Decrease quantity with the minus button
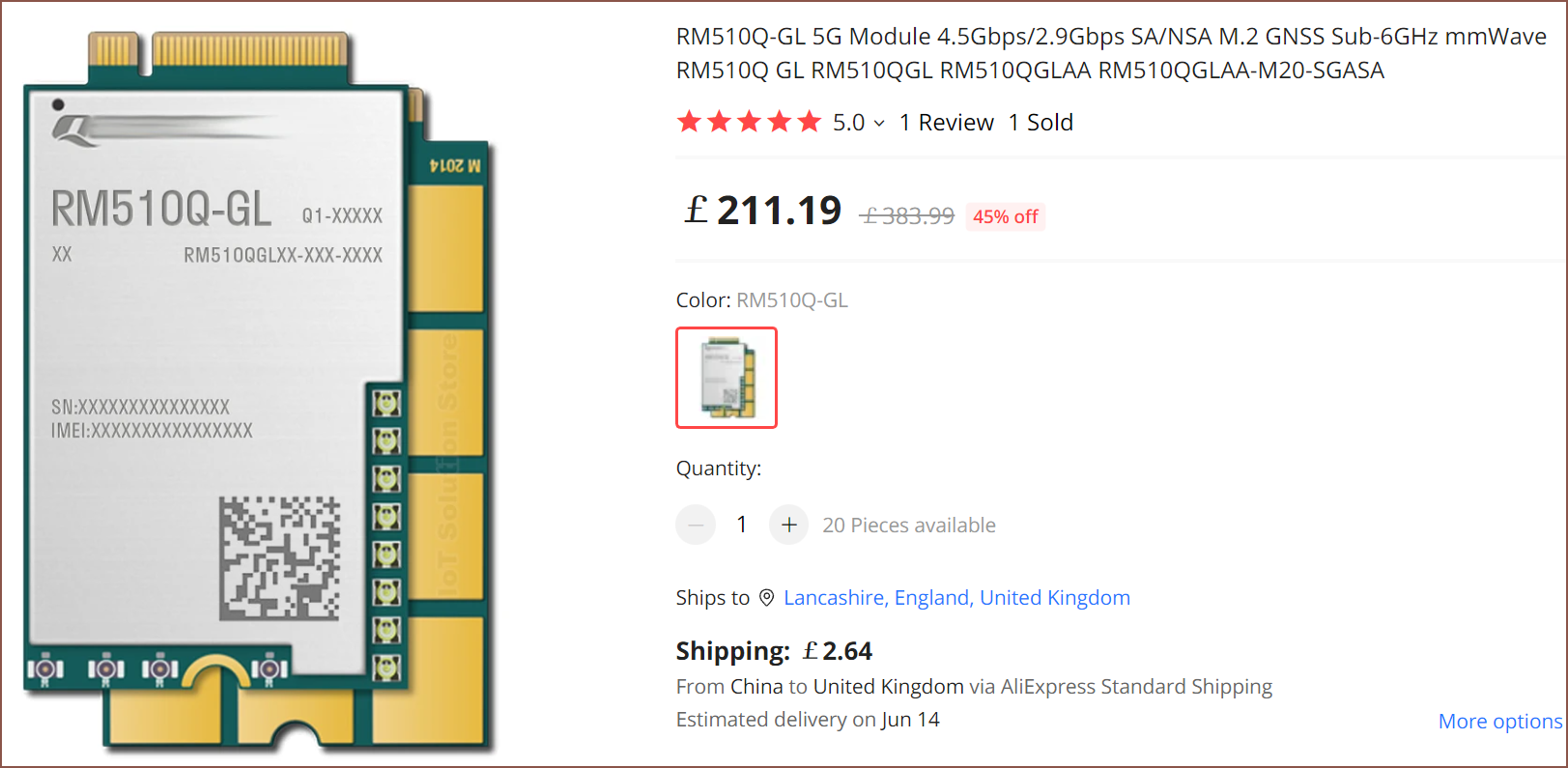The height and width of the screenshot is (768, 1568). click(696, 525)
